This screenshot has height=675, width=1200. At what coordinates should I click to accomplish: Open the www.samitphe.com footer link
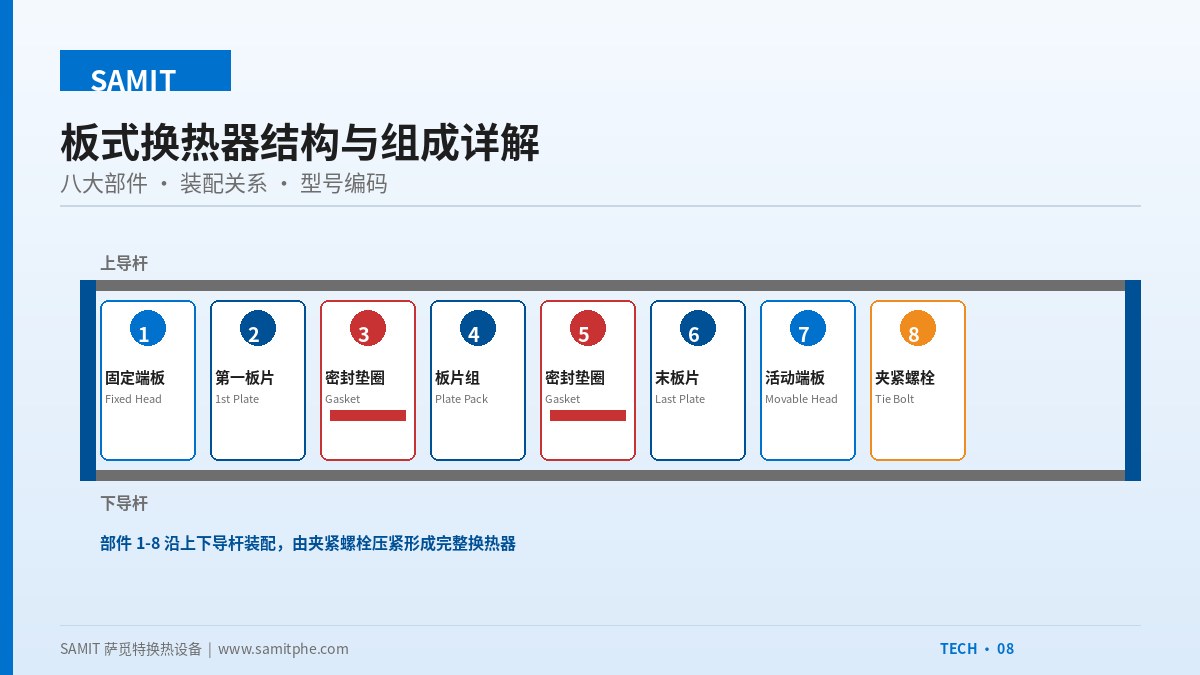point(283,649)
